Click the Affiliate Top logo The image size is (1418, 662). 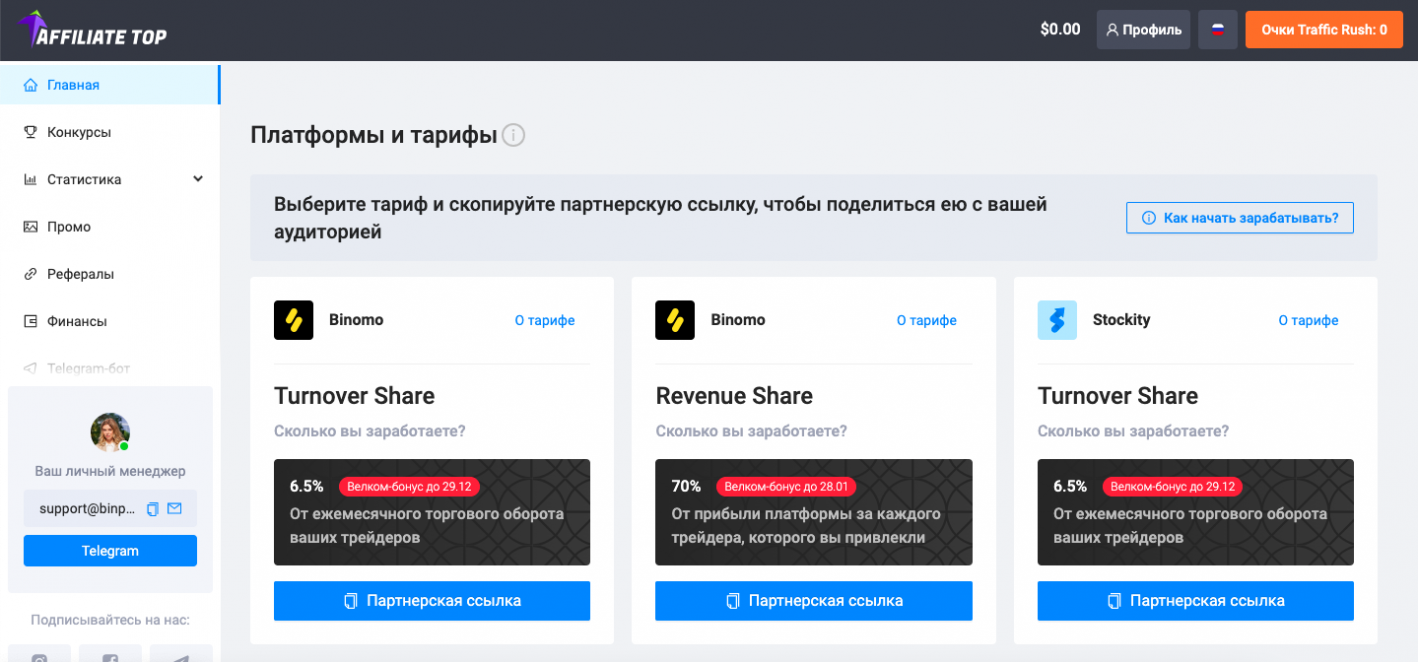[x=92, y=30]
